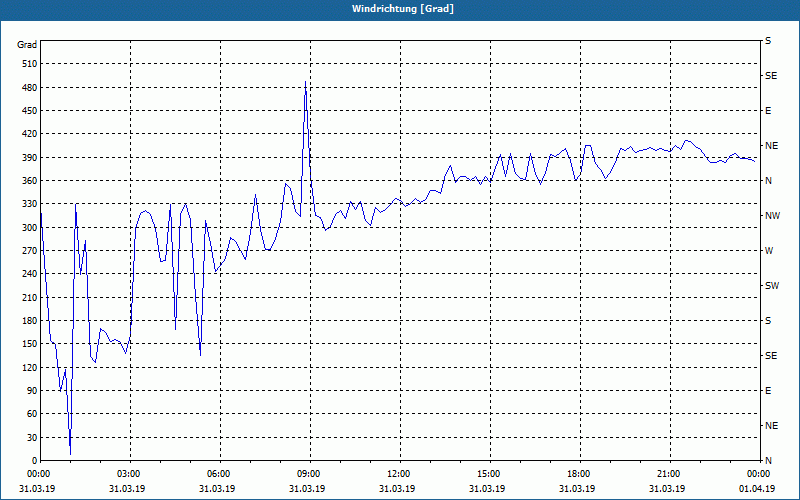The image size is (800, 500).
Task: Click the SW compass label
Action: (772, 286)
